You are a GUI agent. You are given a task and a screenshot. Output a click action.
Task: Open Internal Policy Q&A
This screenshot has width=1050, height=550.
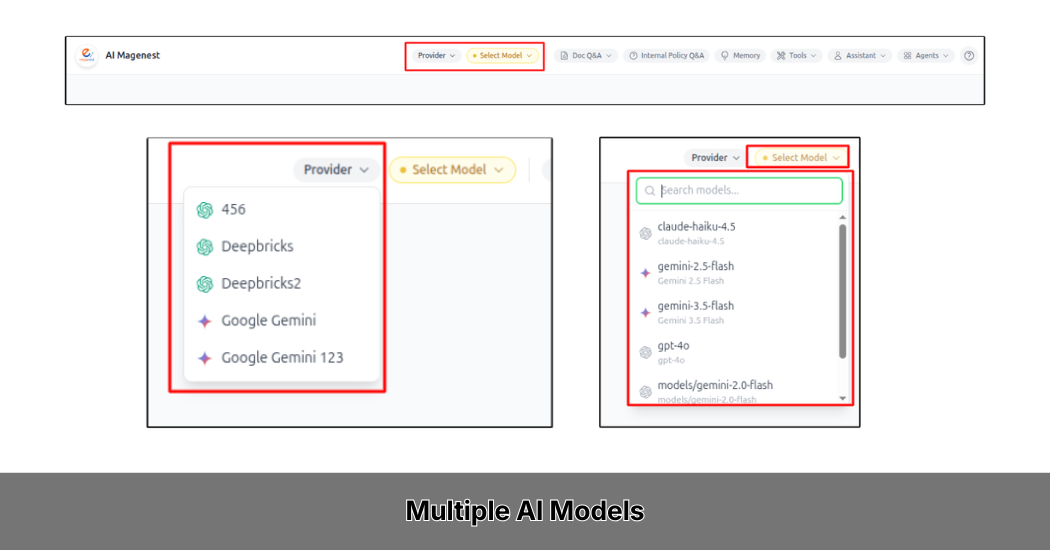(666, 56)
